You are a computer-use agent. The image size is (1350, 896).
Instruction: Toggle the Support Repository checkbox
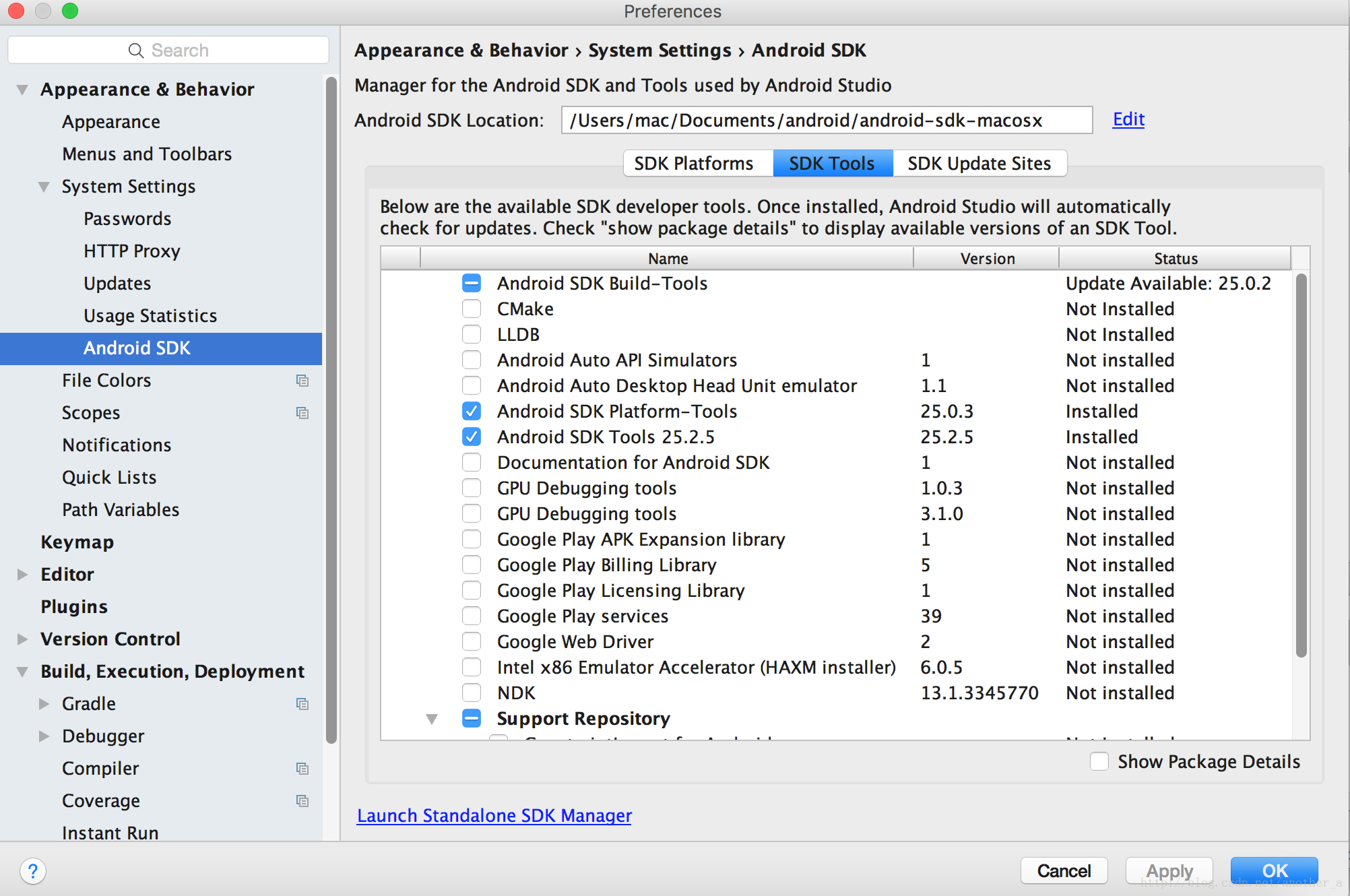pyautogui.click(x=472, y=718)
